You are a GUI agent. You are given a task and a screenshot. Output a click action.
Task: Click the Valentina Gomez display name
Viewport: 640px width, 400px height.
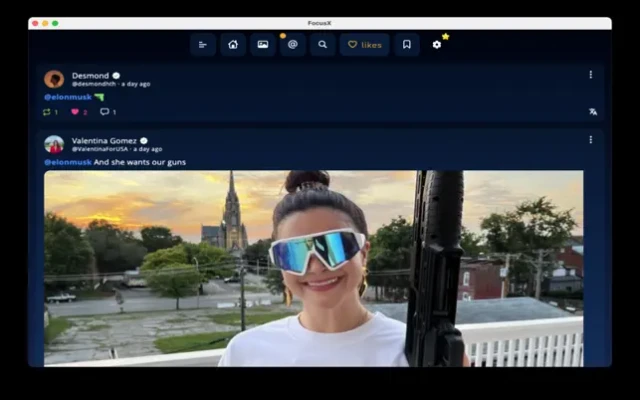(x=104, y=141)
